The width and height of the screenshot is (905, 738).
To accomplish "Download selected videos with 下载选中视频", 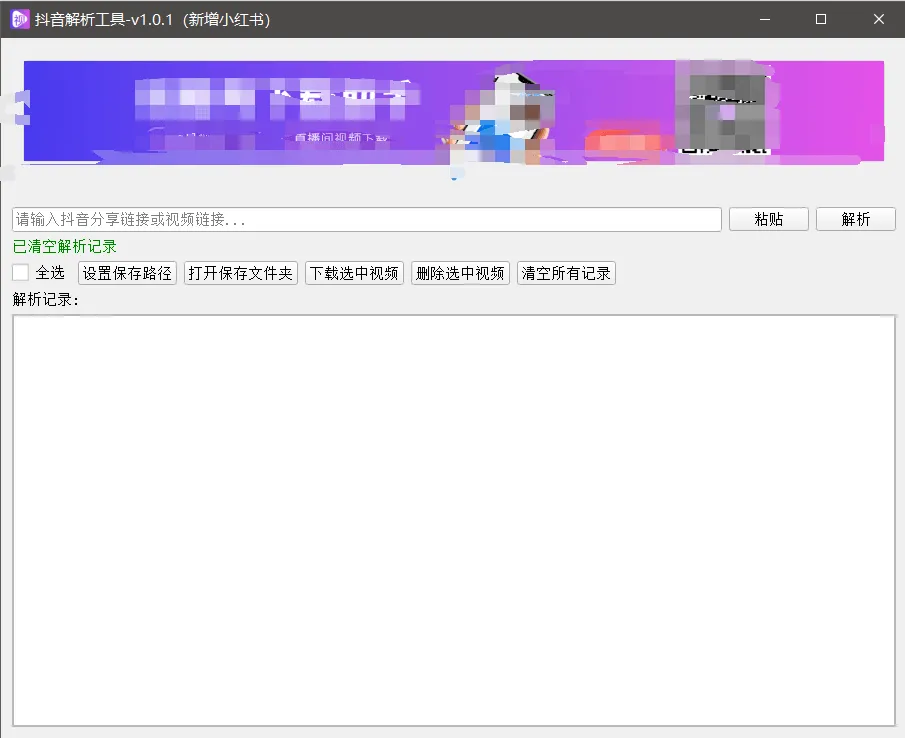I will [x=354, y=271].
